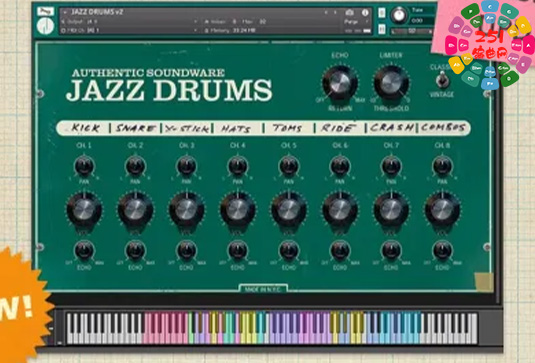Click the CH 1 Echo send knob
Image resolution: width=535 pixels, height=363 pixels.
tap(84, 251)
